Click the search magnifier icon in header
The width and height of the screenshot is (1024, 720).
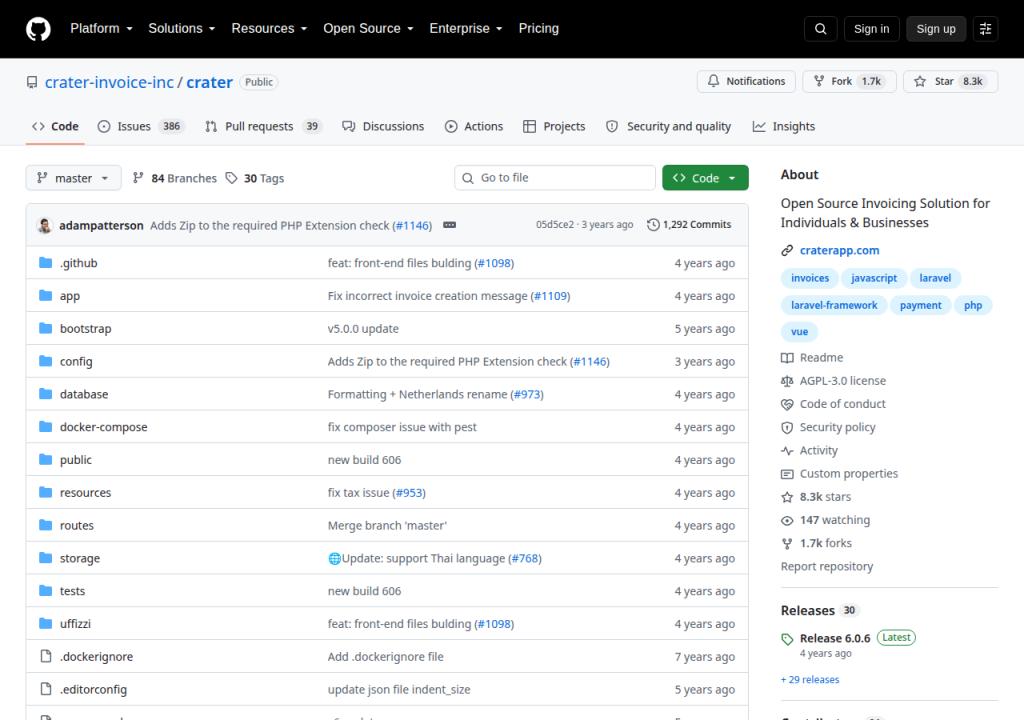tap(820, 29)
